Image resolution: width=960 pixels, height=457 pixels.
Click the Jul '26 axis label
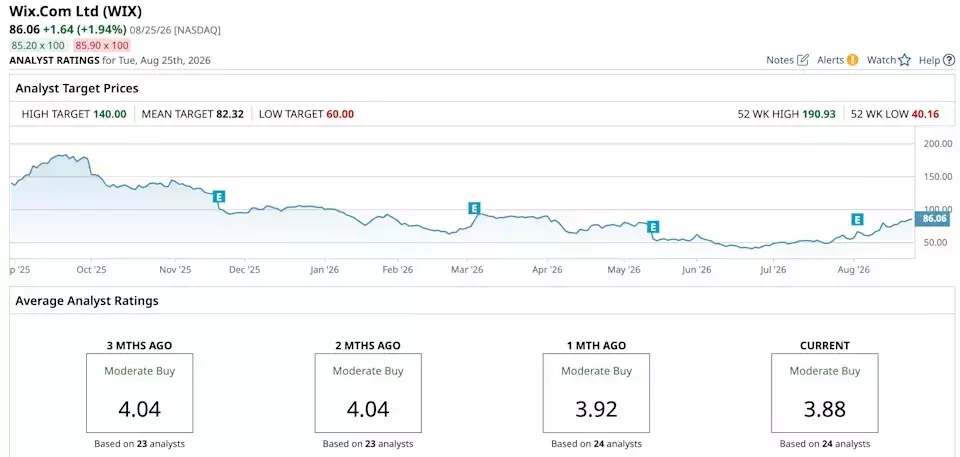pyautogui.click(x=773, y=269)
